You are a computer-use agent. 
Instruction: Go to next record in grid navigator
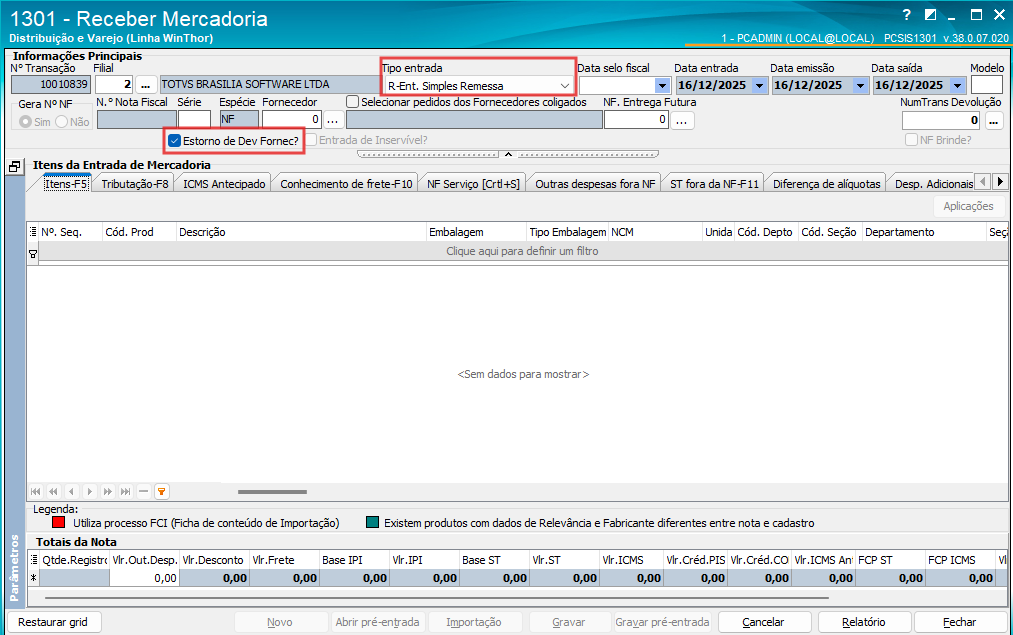(x=90, y=492)
